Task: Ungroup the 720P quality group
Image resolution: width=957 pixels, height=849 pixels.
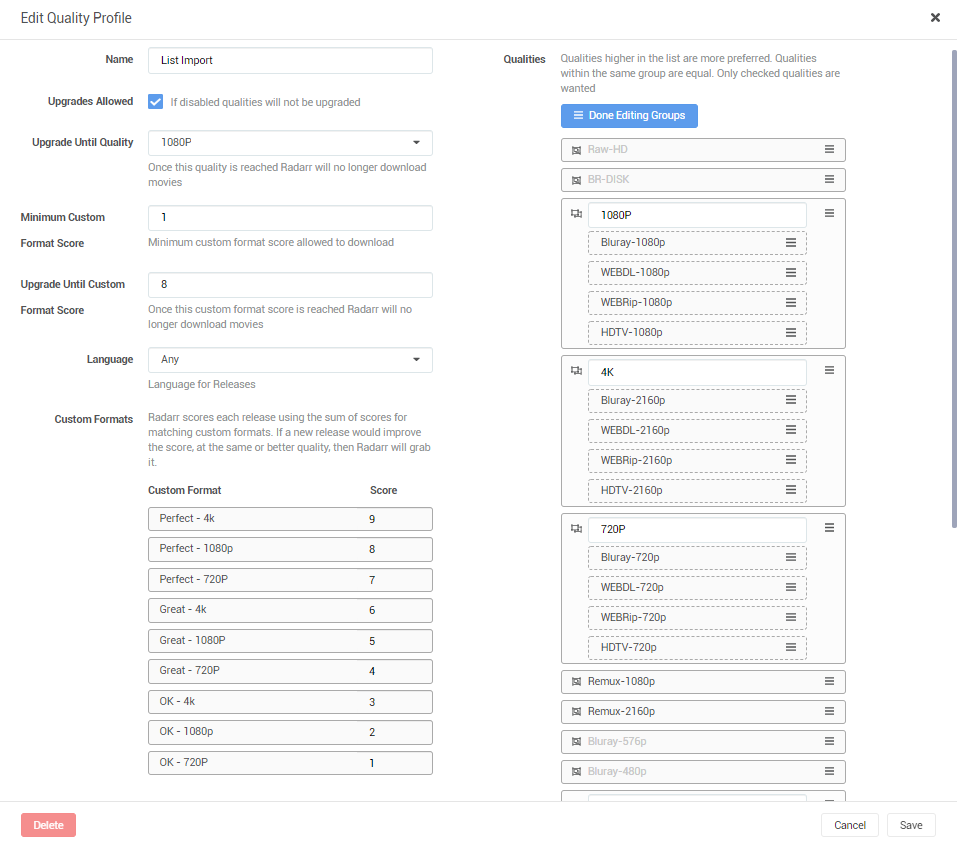Action: tap(576, 528)
